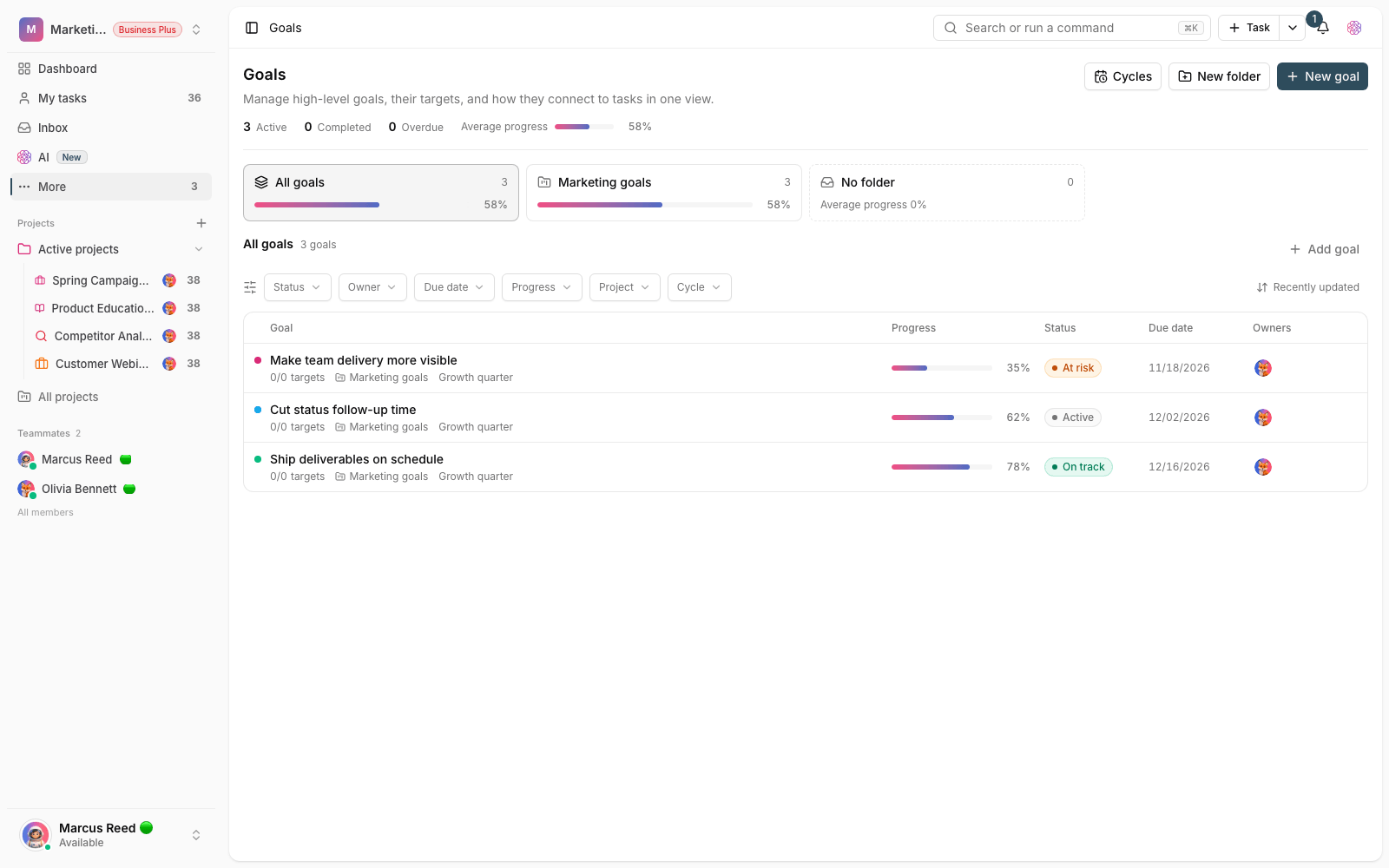This screenshot has height=868, width=1389.
Task: Click the plus Task button
Action: click(x=1249, y=28)
